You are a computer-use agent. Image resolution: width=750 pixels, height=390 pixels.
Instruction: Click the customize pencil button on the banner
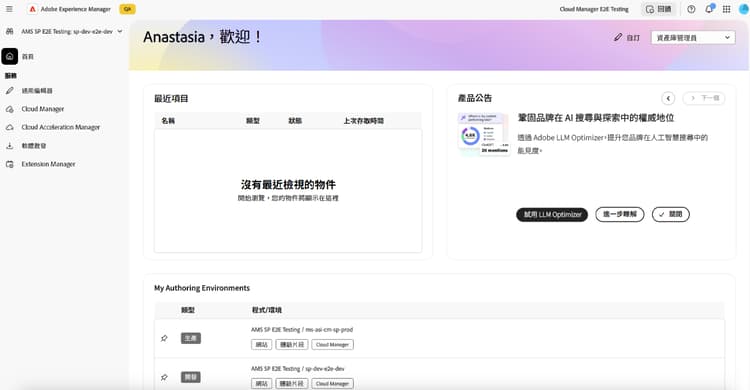coord(627,37)
